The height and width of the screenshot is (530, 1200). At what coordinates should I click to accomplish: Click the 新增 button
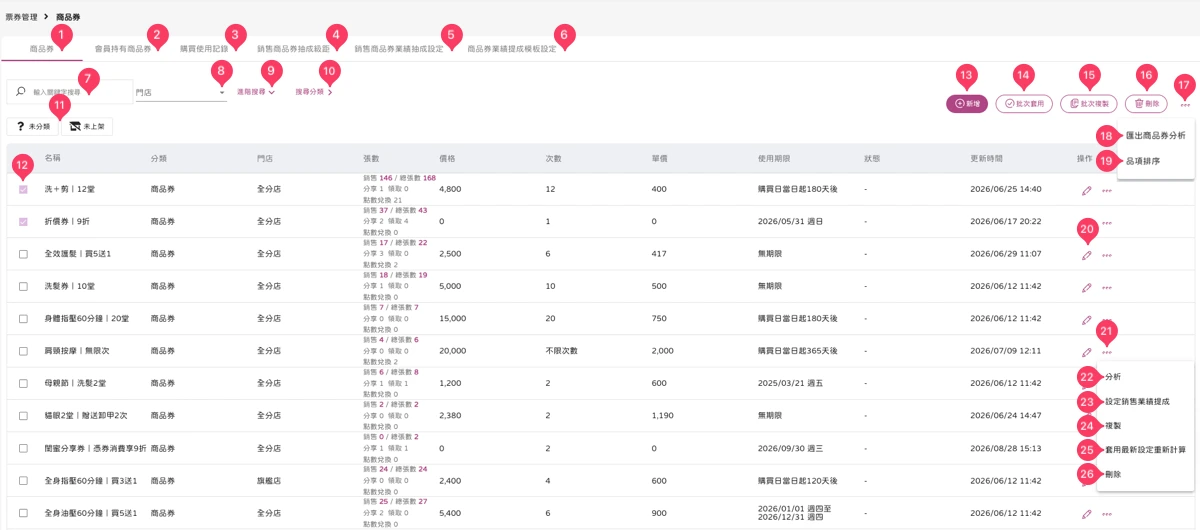967,103
